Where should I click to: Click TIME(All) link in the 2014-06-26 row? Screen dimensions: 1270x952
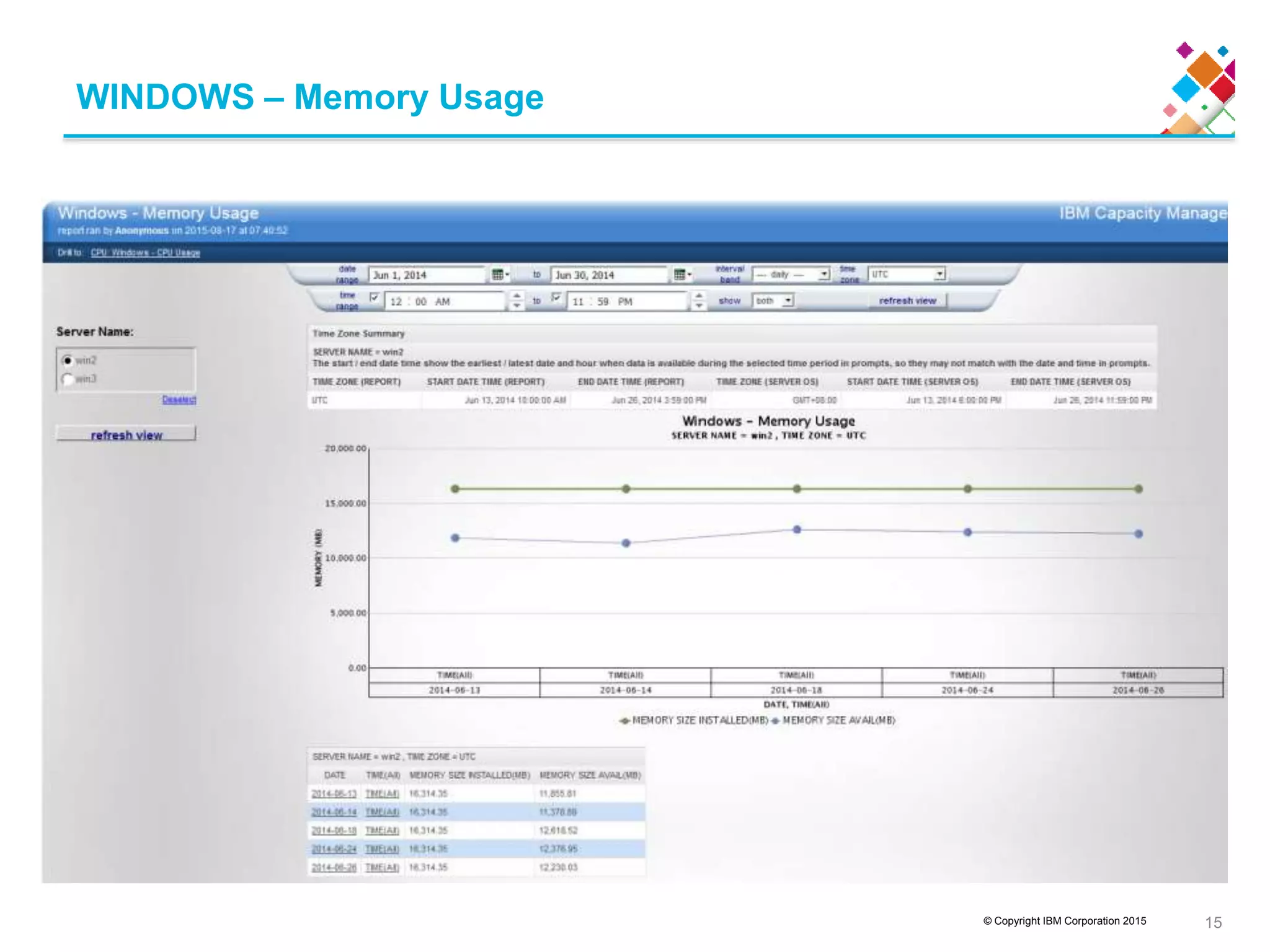382,868
